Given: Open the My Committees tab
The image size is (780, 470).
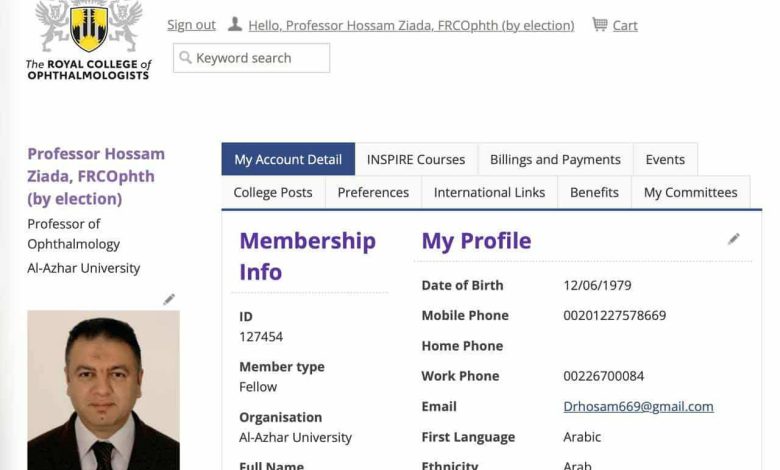Looking at the screenshot, I should 690,192.
